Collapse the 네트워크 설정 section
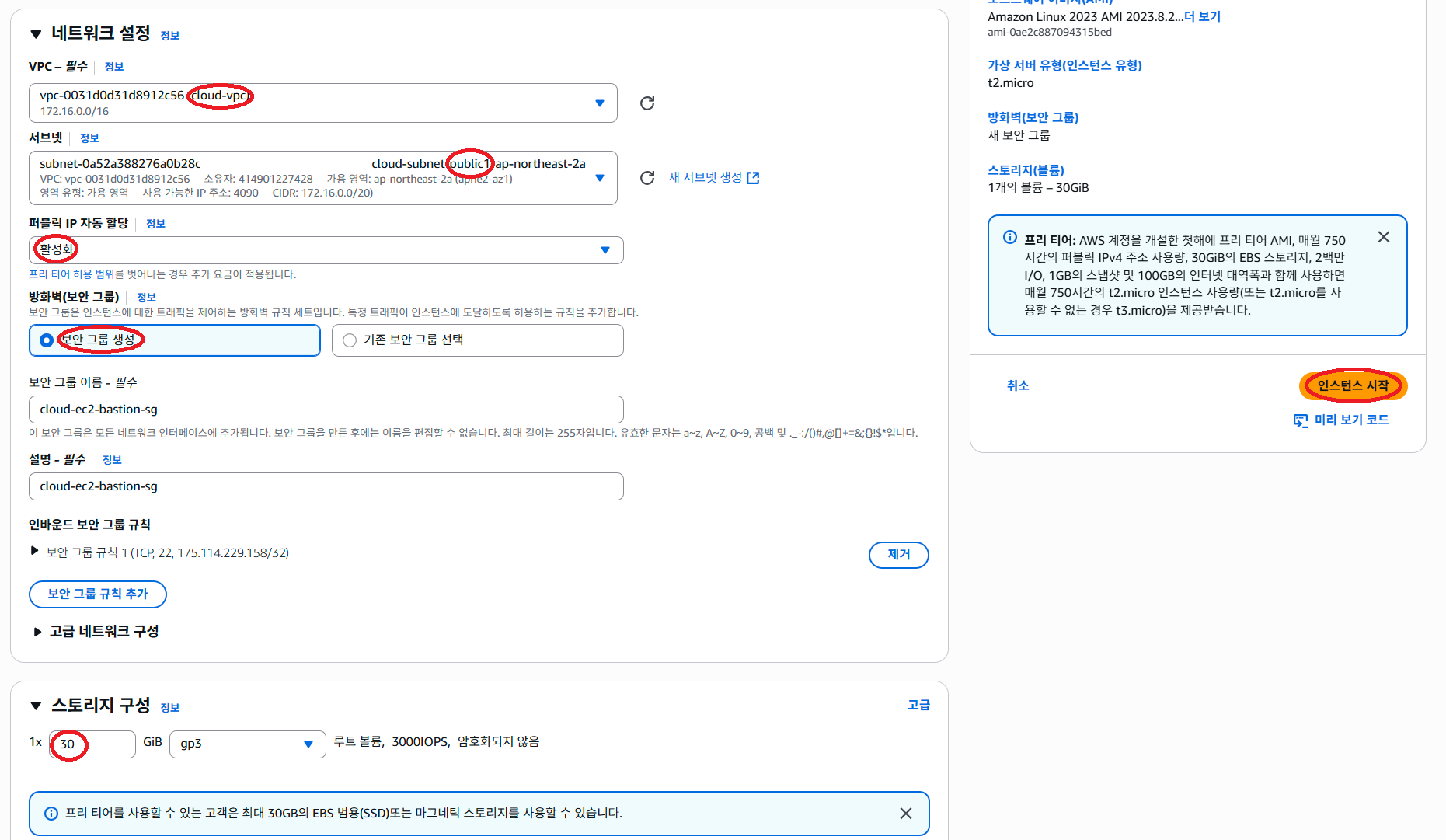The width and height of the screenshot is (1446, 840). pos(36,34)
